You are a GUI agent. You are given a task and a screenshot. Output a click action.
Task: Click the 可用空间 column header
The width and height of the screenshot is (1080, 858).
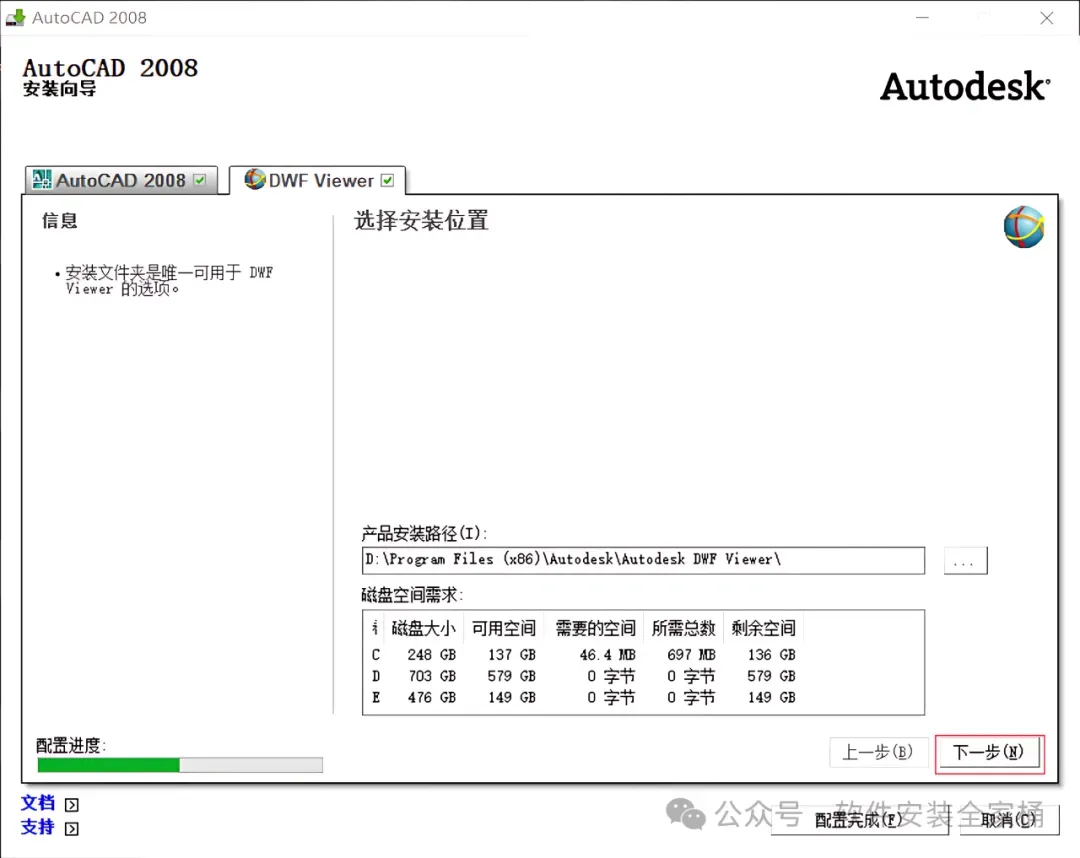(503, 628)
